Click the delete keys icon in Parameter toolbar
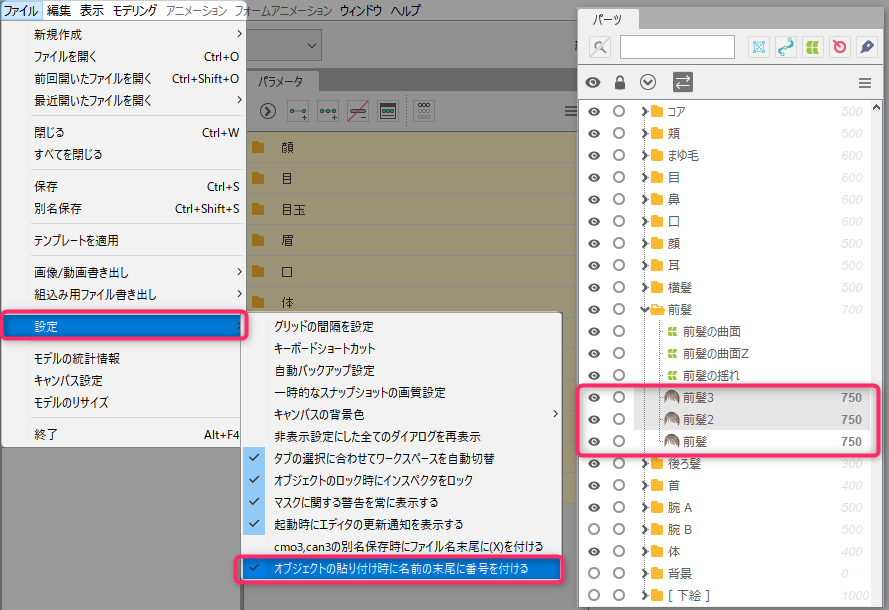The width and height of the screenshot is (889, 610). point(358,111)
